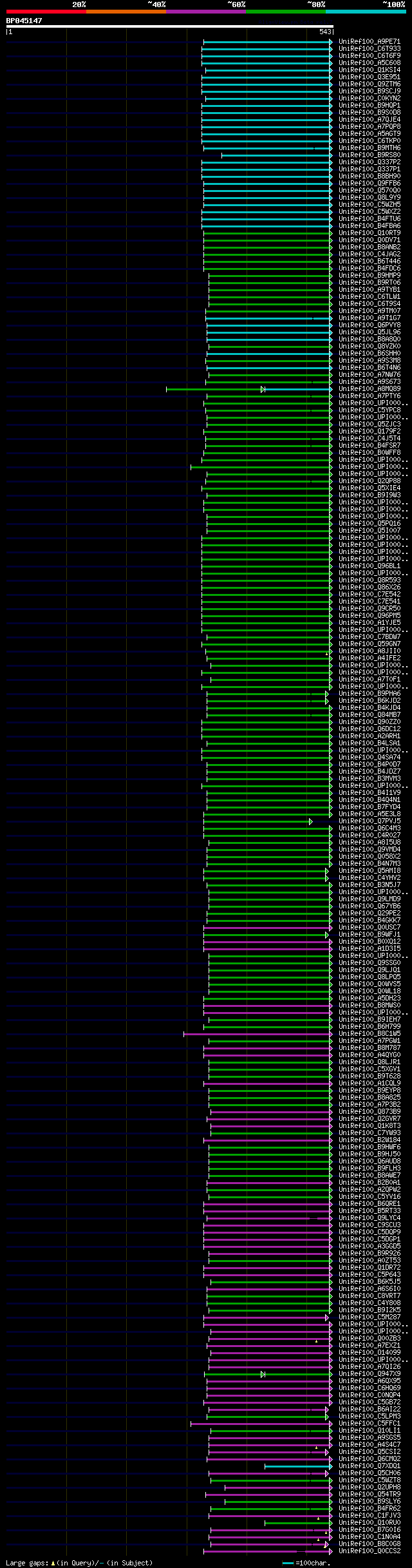Click the orange ~40% identity legend bar
The height and width of the screenshot is (1568, 412).
click(126, 11)
